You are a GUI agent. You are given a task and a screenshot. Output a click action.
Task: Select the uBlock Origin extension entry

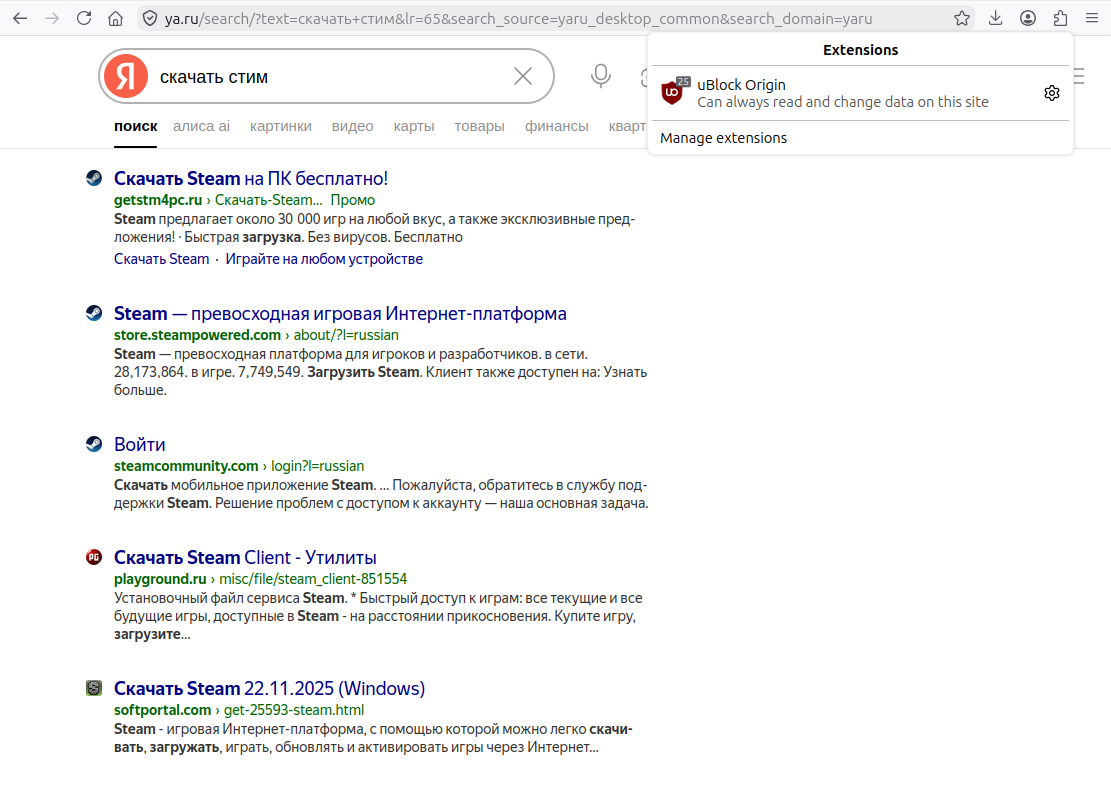[x=859, y=93]
